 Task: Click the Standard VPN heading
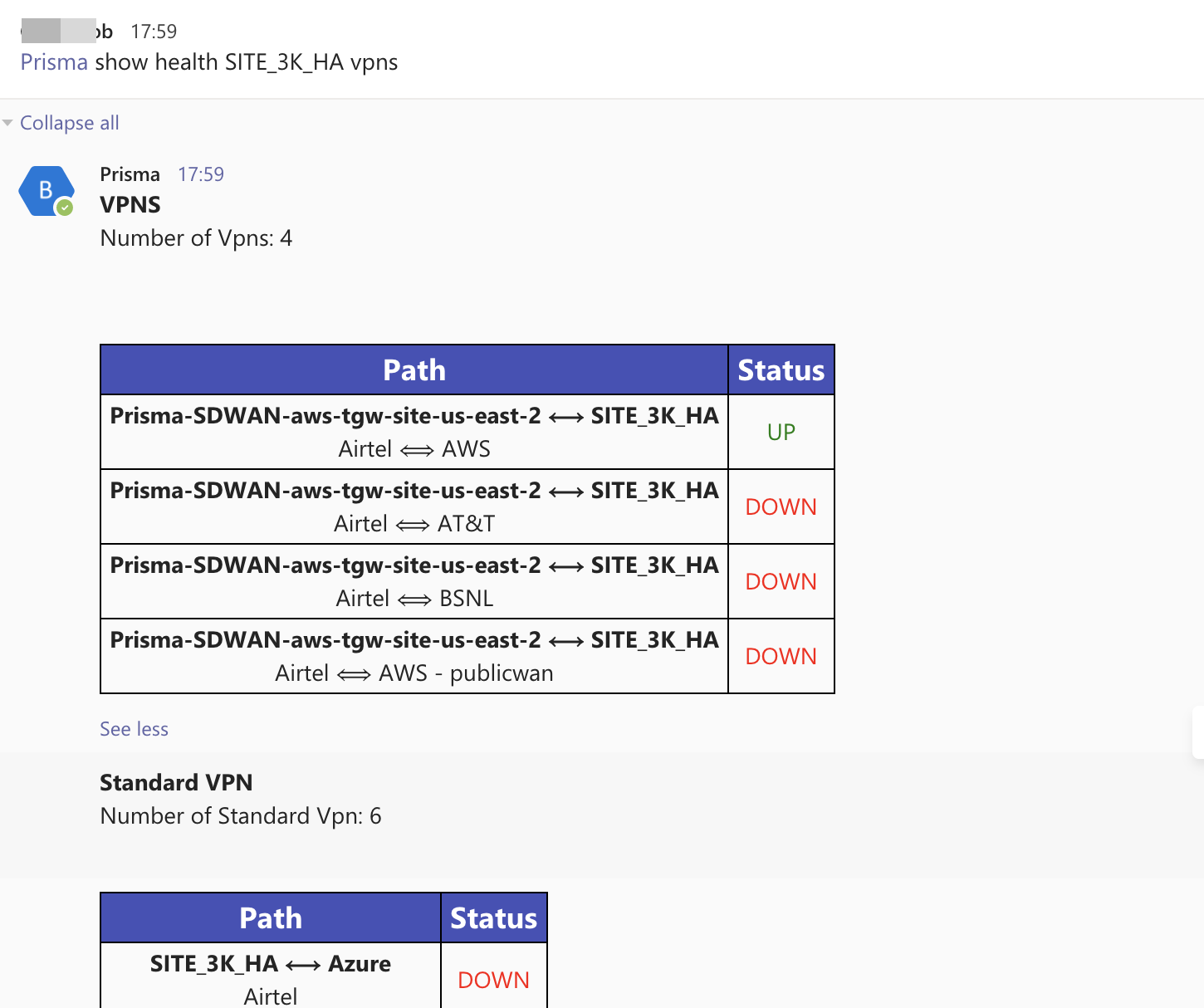176,782
